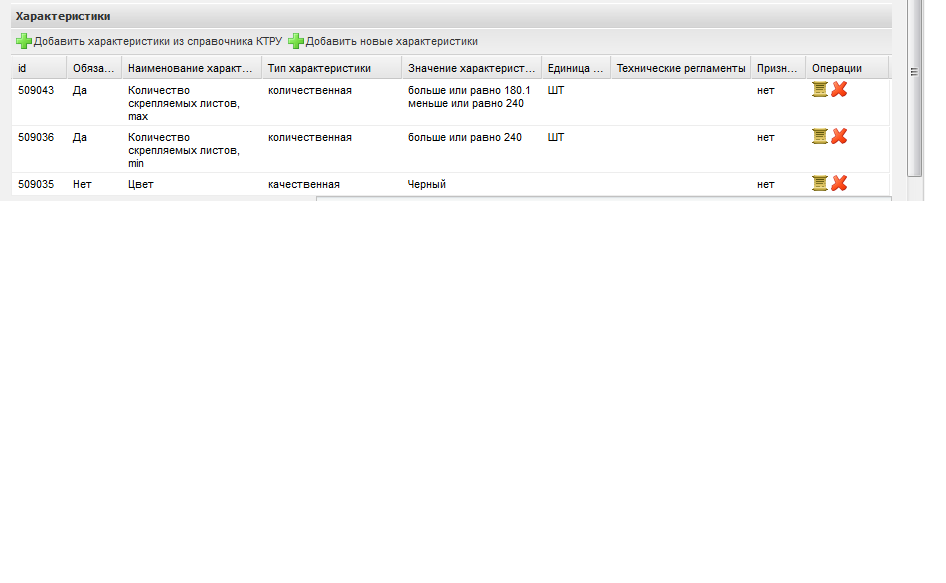Select cell with id 509035
Viewport: 946px width, 583px height.
[x=39, y=184]
